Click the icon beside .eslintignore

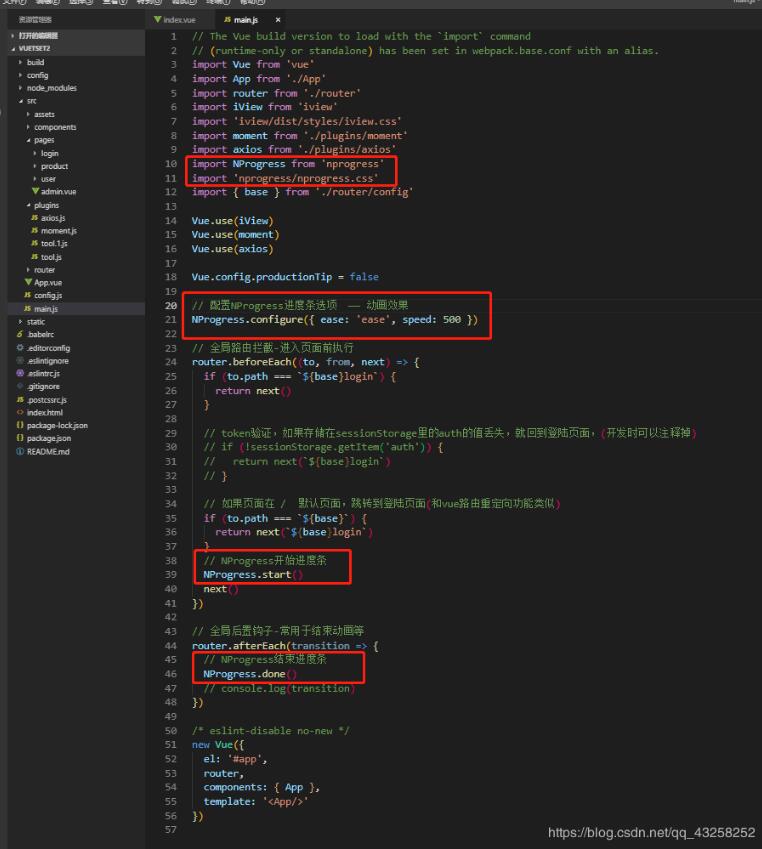pos(20,361)
